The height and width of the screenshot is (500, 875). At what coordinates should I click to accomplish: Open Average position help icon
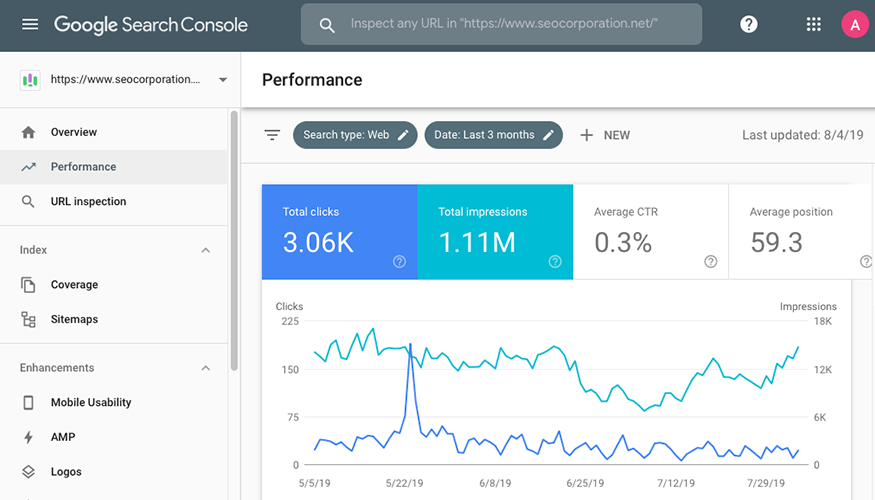[x=866, y=261]
